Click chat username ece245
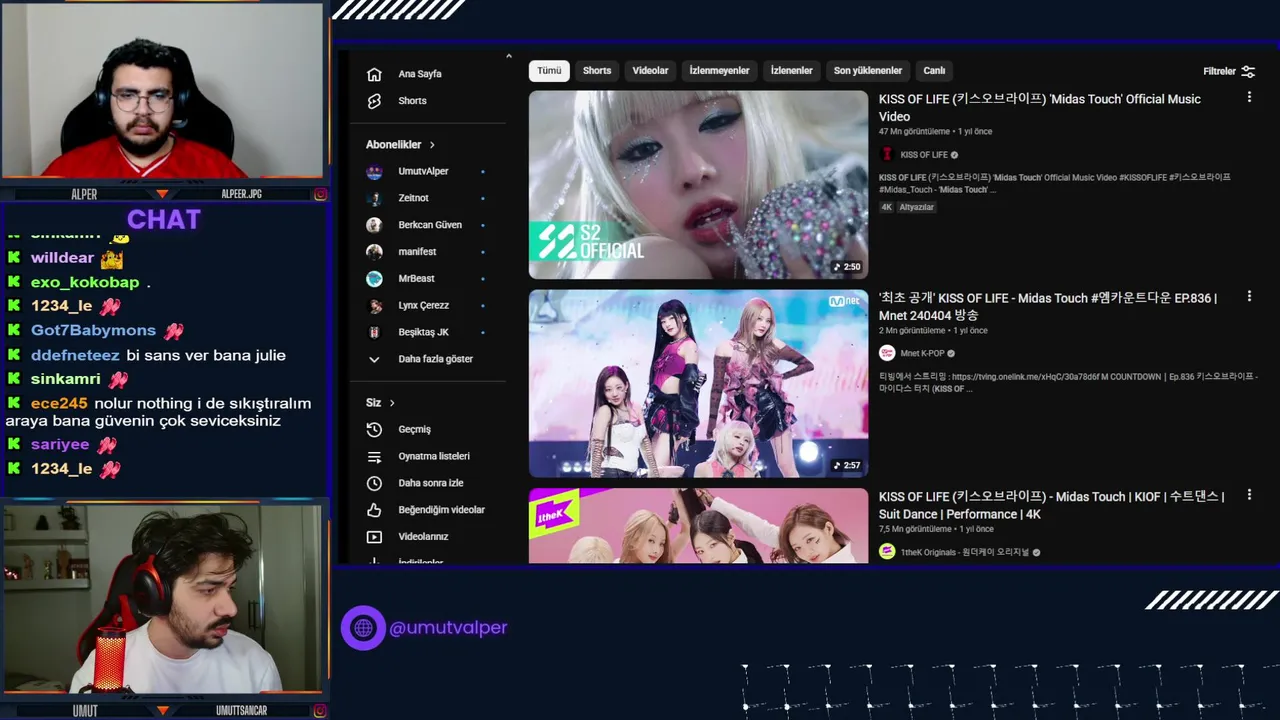 click(59, 403)
